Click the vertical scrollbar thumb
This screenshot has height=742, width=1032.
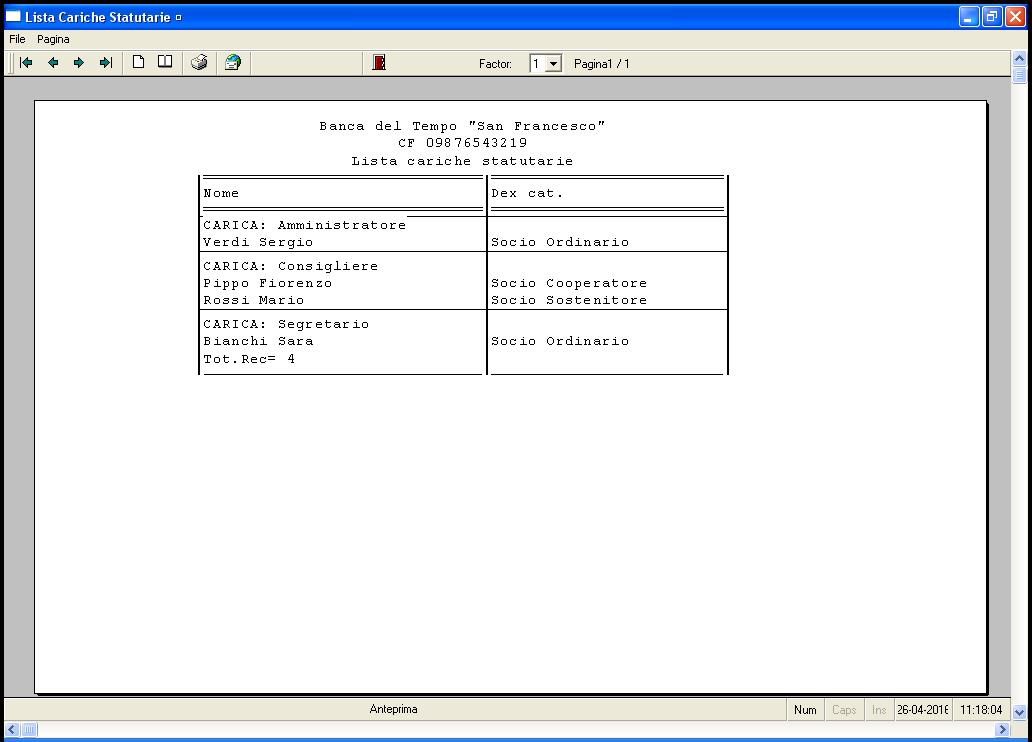[1019, 74]
